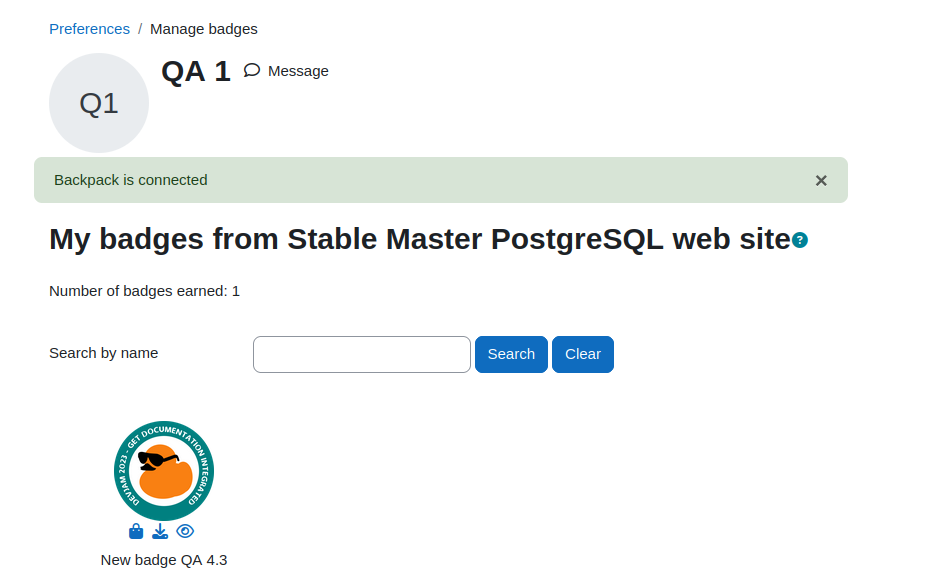Go to Preferences breadcrumb link

pos(89,29)
